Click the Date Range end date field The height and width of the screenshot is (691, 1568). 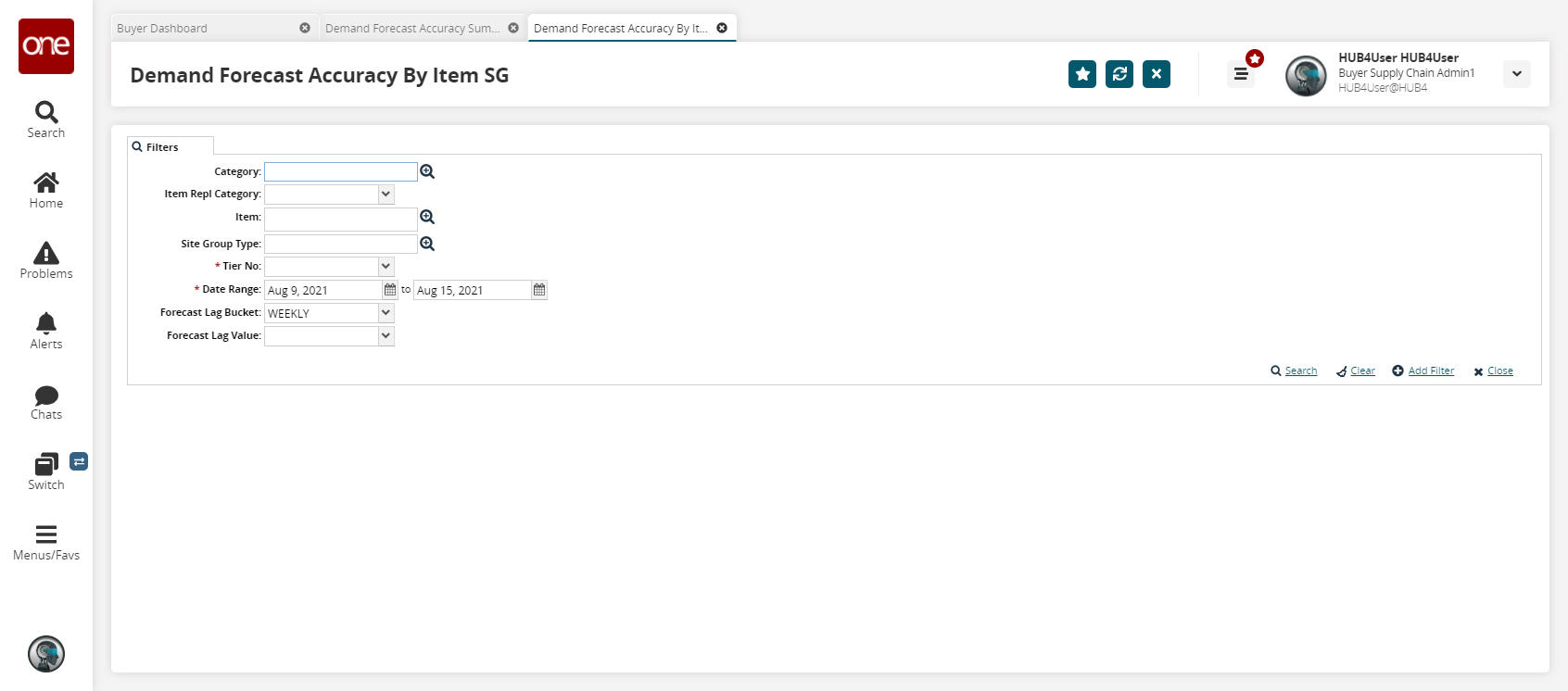[x=473, y=290]
